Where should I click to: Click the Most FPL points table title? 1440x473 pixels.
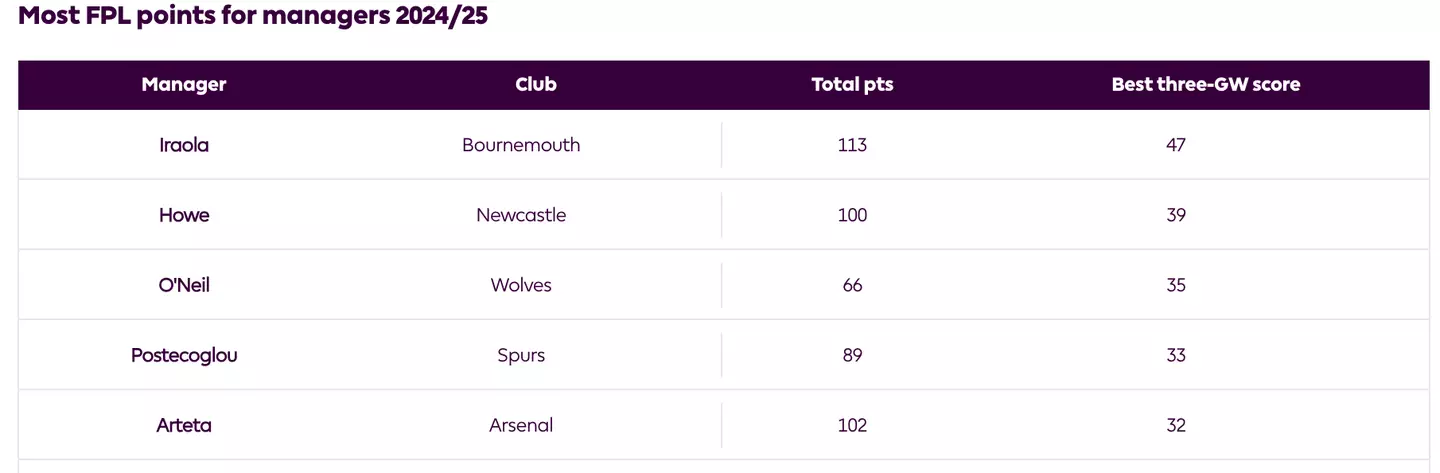pos(253,16)
